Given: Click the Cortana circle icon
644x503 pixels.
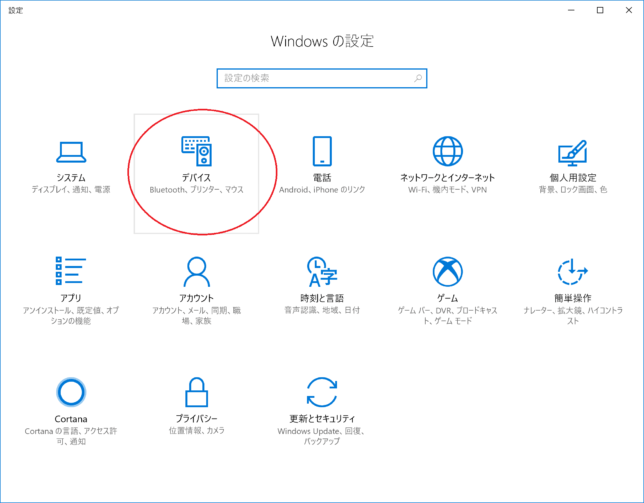Looking at the screenshot, I should click(x=71, y=392).
